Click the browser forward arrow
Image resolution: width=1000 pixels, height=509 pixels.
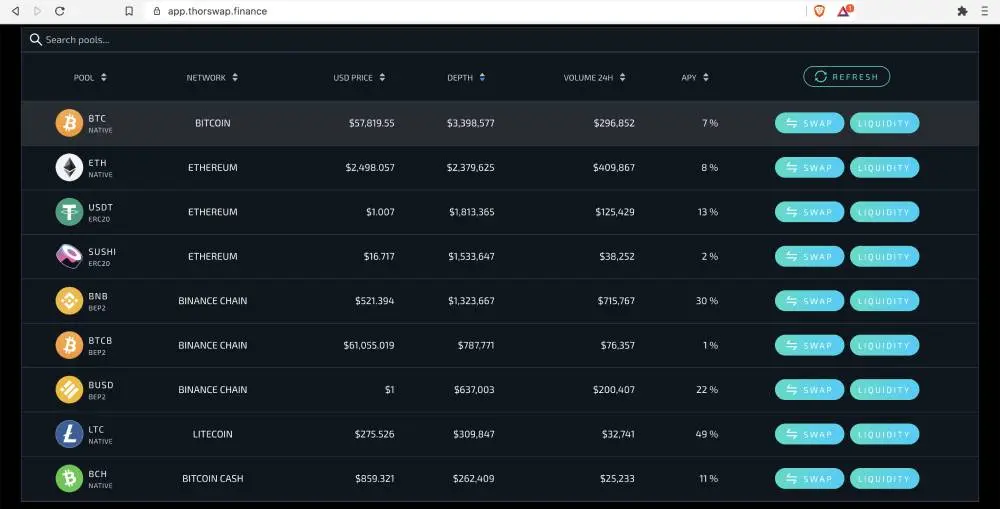tap(37, 11)
